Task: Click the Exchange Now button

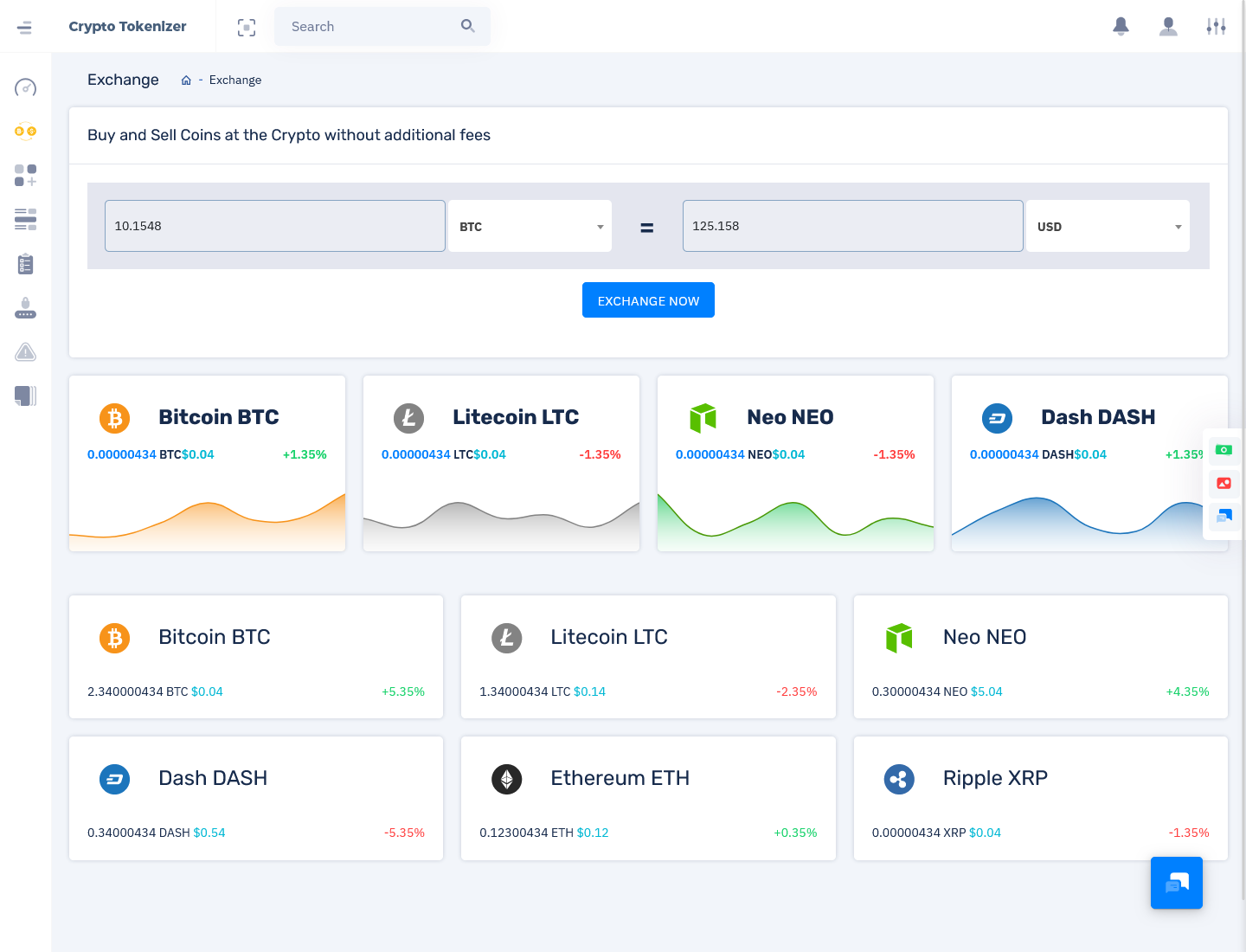Action: click(648, 300)
